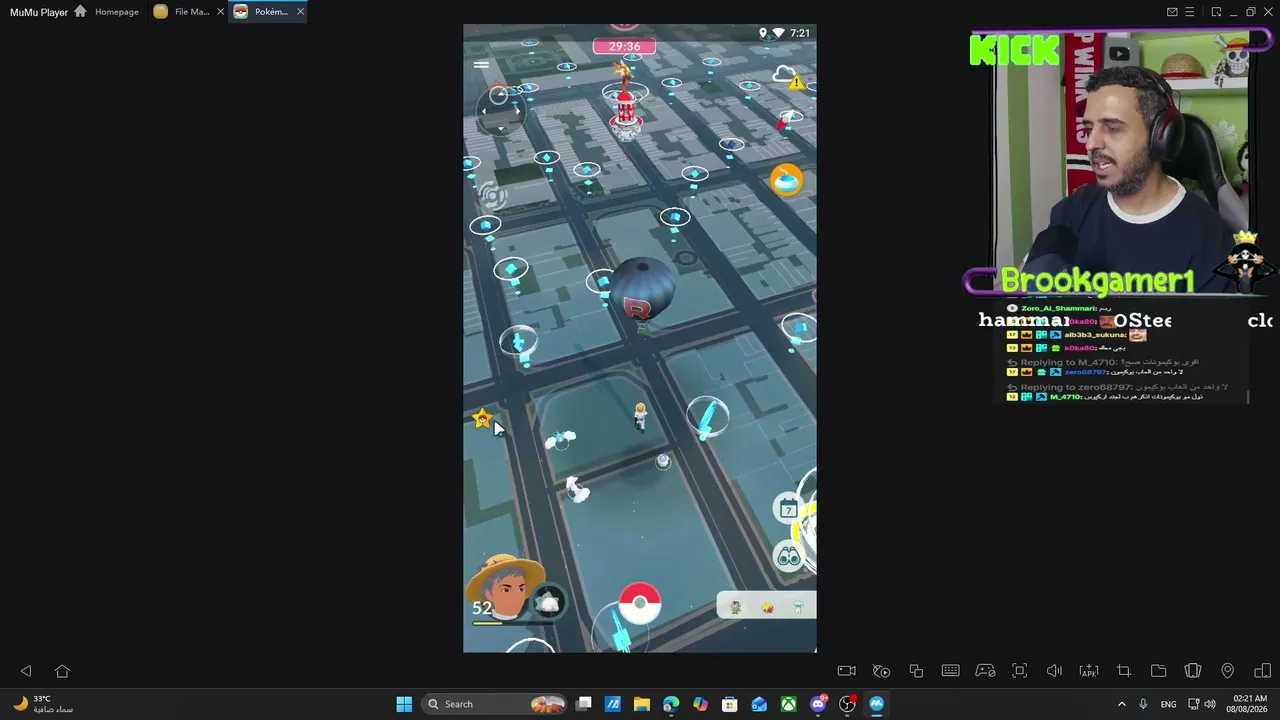Open Xbox app from taskbar
Image resolution: width=1280 pixels, height=720 pixels.
[789, 704]
